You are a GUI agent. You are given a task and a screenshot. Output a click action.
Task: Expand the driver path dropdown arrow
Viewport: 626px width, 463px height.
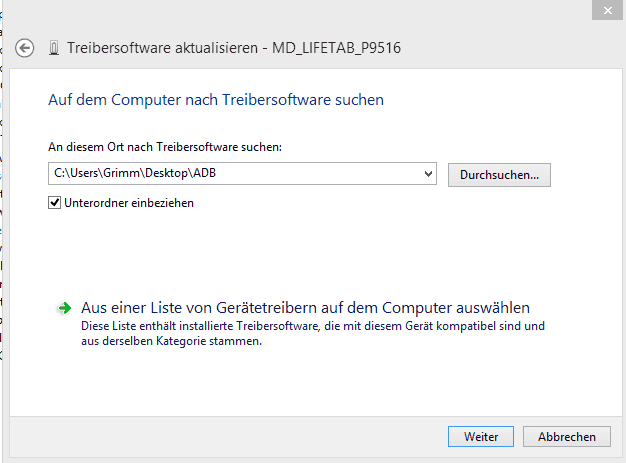coord(428,174)
